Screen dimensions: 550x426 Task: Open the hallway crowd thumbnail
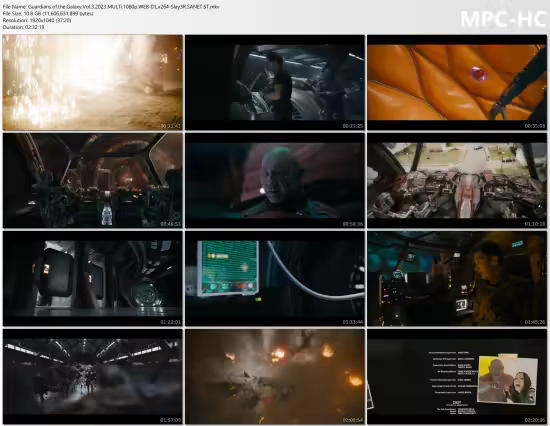pyautogui.click(x=93, y=377)
